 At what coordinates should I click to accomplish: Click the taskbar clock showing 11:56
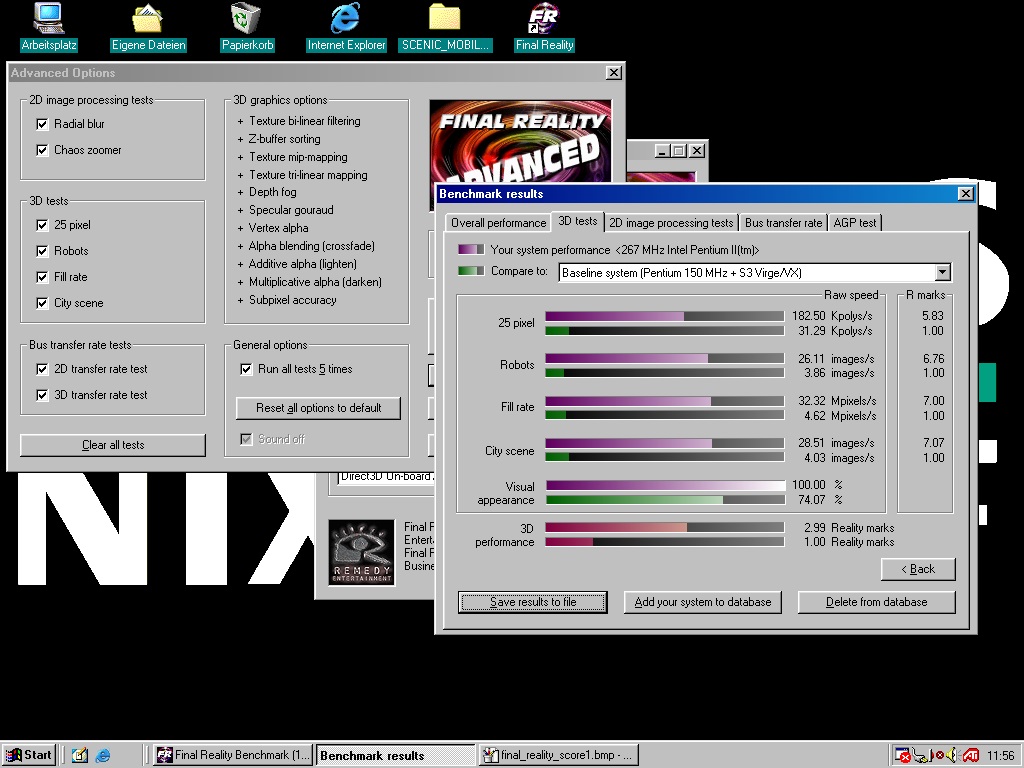coord(1000,756)
